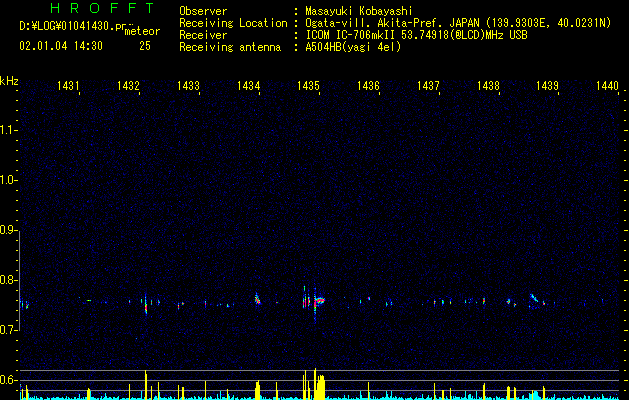This screenshot has height=400, width=629.
Task: Click the meteor echo at 1434
Action: [x=257, y=299]
